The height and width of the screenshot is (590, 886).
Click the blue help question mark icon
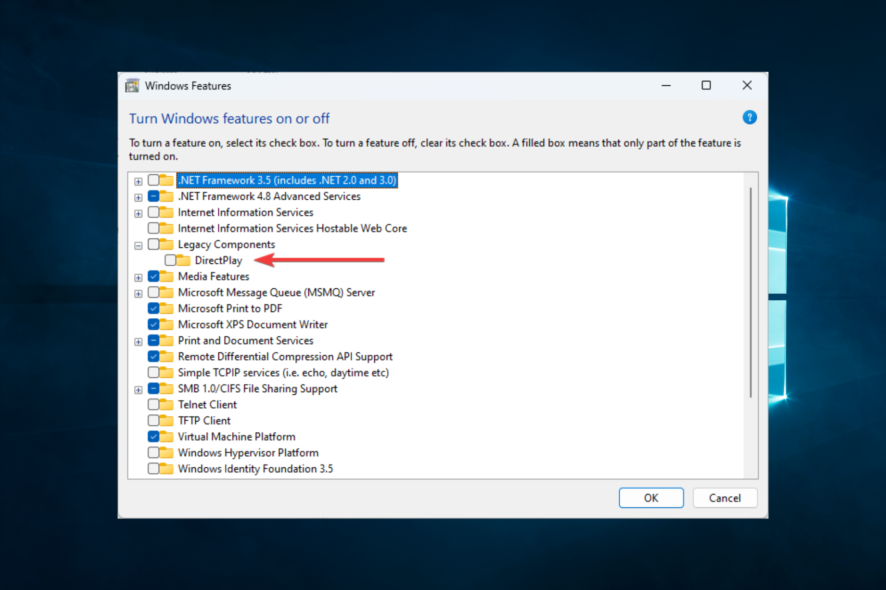749,118
